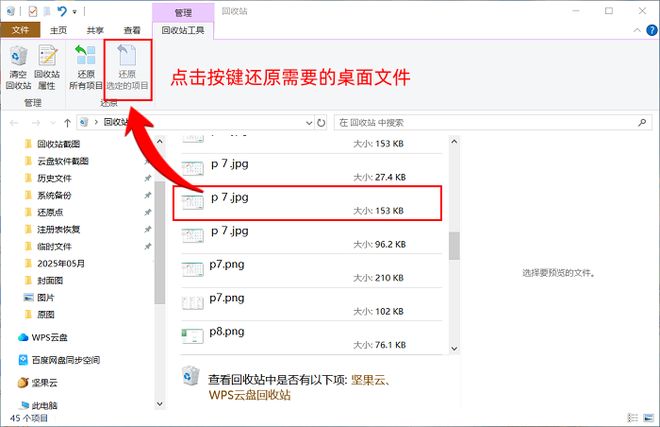
Task: Restore the selected items (还原选定的项目)
Action: 127,67
